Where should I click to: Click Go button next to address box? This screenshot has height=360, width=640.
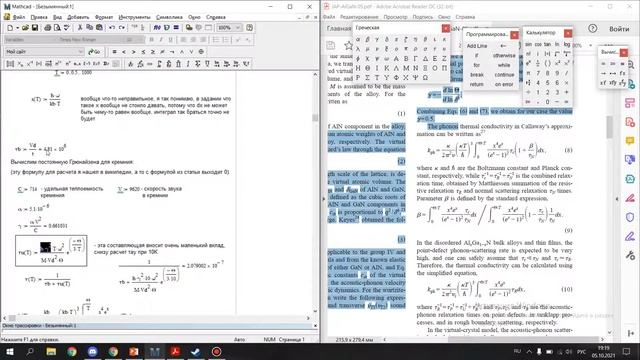94,52
